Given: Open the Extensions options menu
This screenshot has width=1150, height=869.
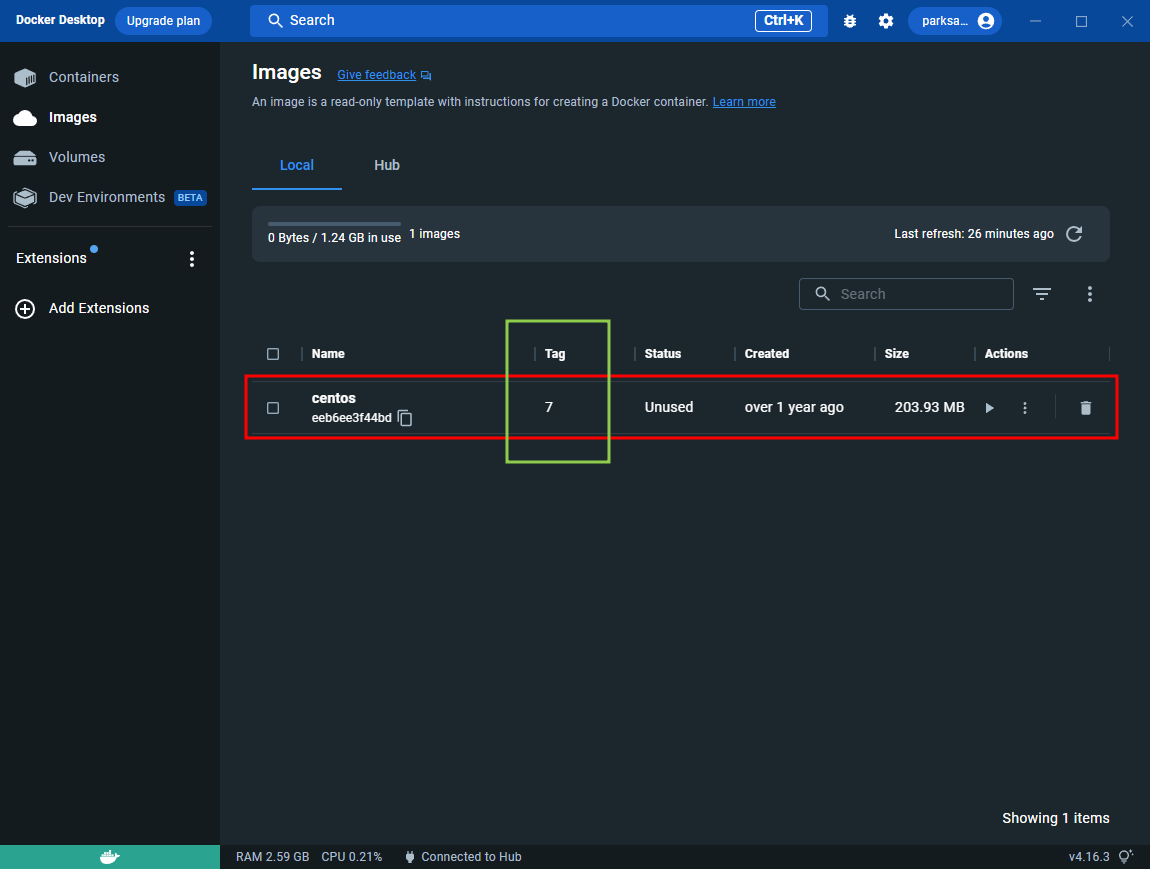Looking at the screenshot, I should coord(191,259).
